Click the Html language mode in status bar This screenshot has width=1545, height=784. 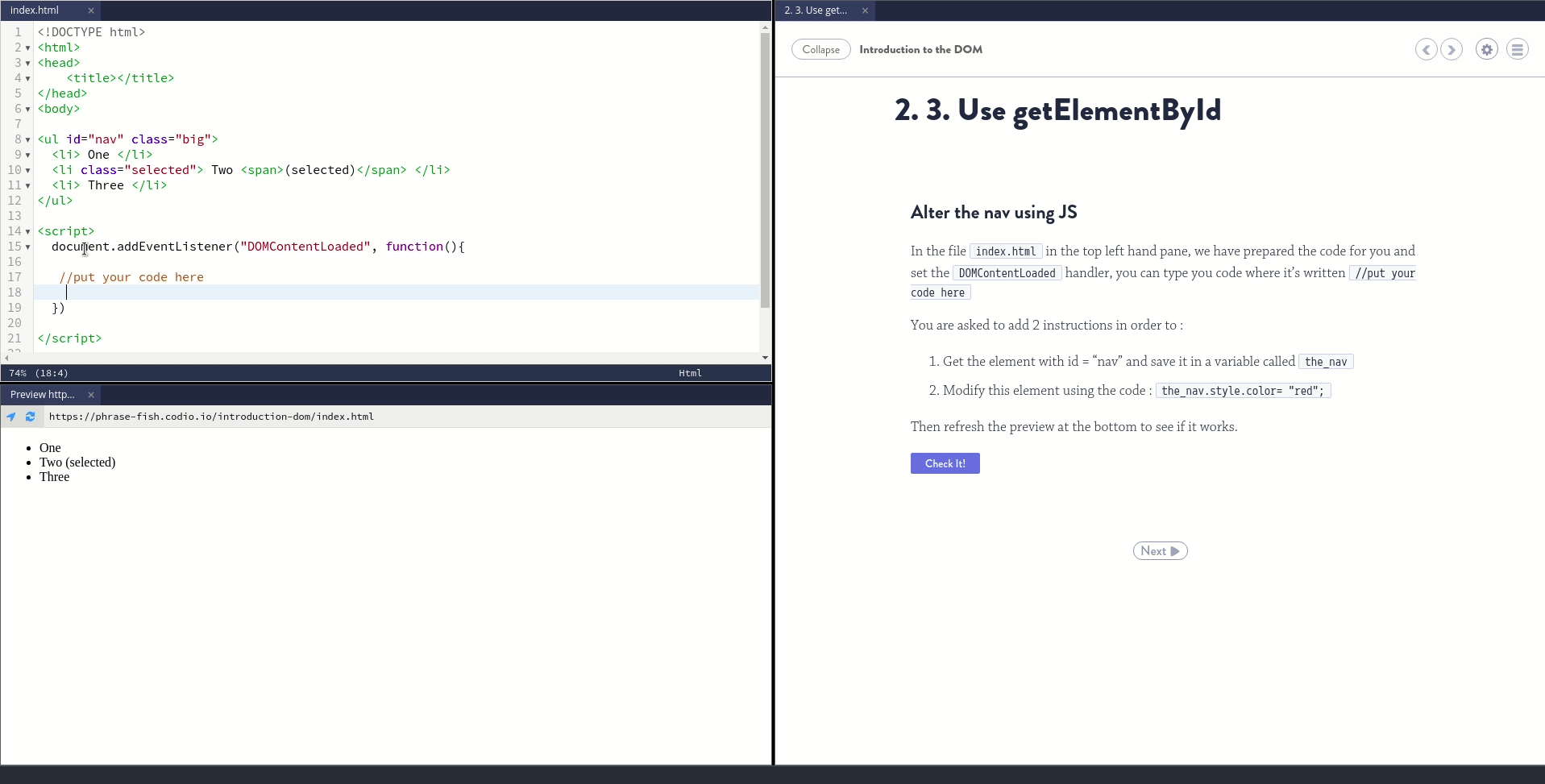[x=690, y=373]
